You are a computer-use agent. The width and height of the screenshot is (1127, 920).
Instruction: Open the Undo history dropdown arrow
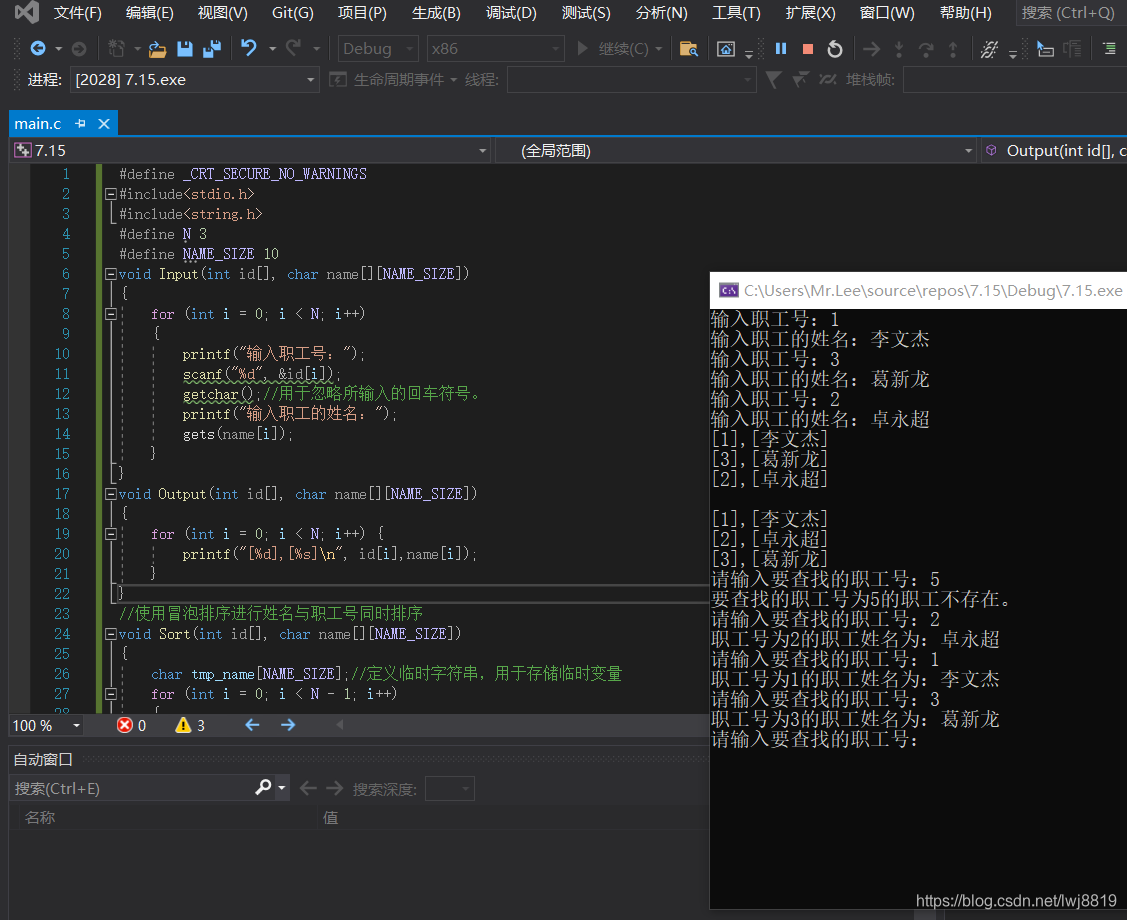tap(272, 49)
